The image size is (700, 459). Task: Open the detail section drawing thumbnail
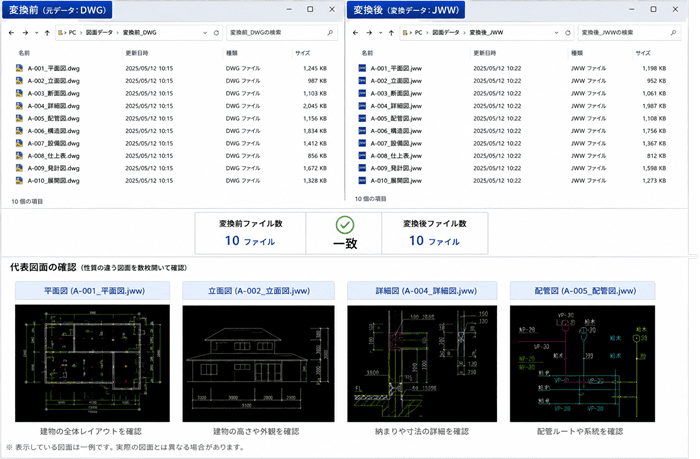422,363
